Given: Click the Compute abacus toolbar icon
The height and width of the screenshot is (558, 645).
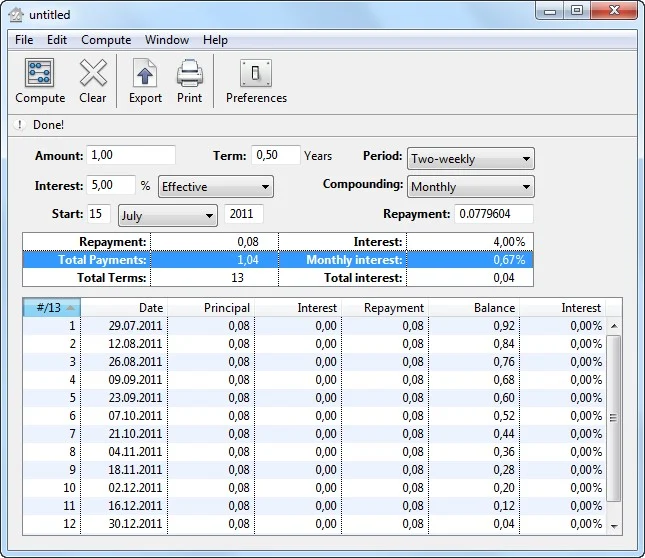Looking at the screenshot, I should coord(39,73).
